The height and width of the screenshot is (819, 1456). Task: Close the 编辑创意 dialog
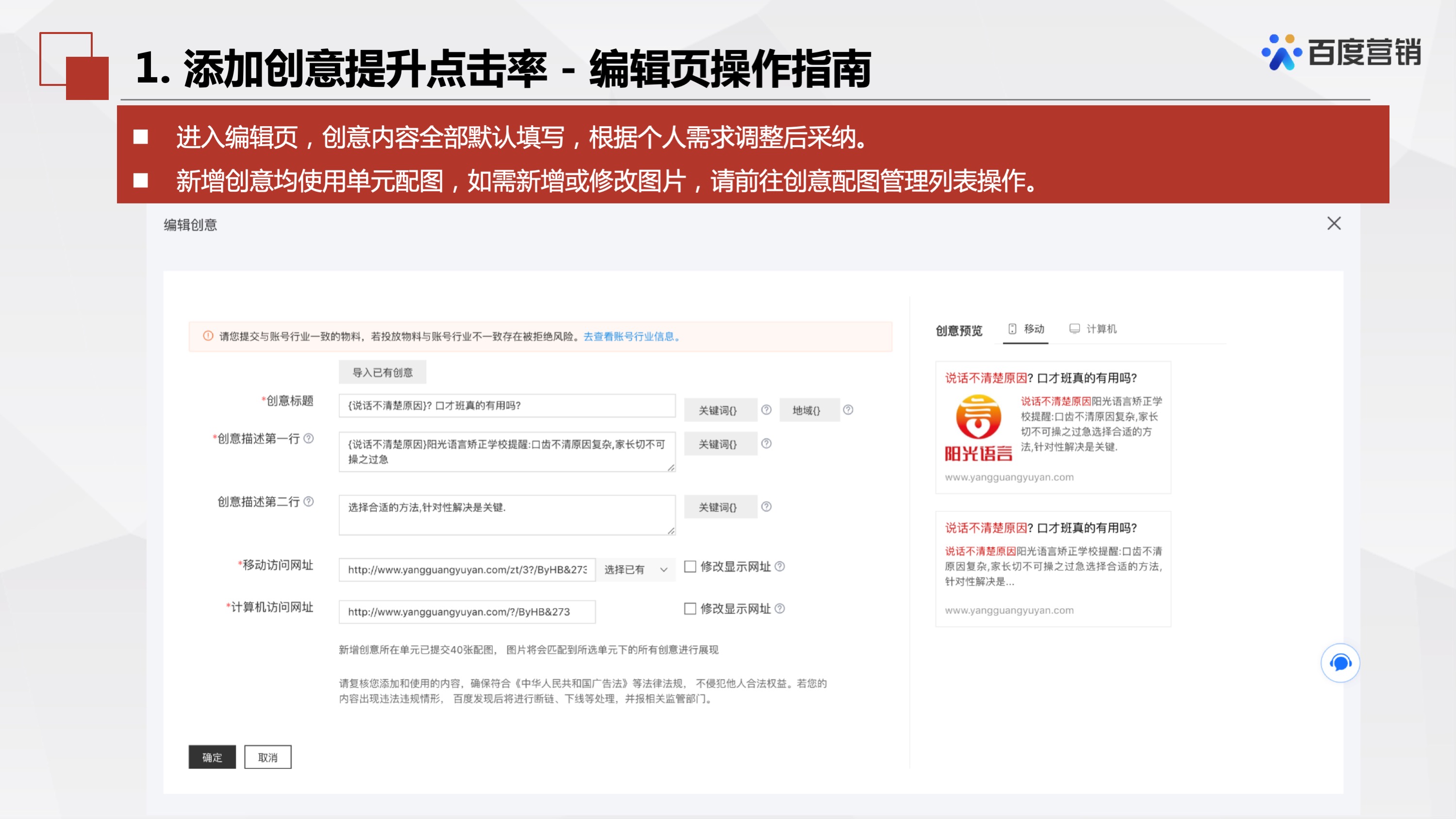[1334, 224]
